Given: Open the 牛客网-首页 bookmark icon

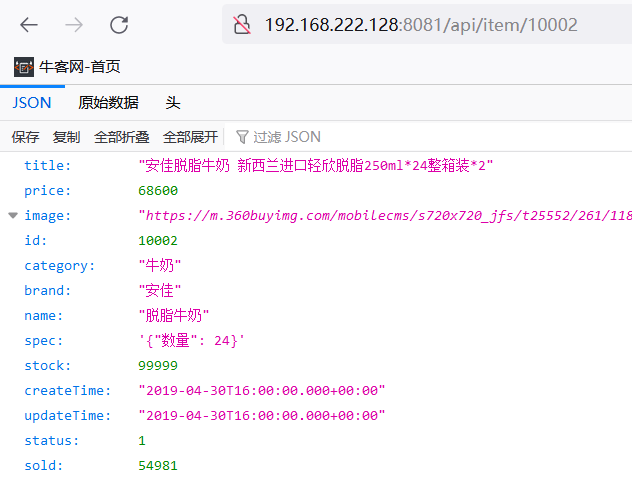Looking at the screenshot, I should [x=24, y=67].
